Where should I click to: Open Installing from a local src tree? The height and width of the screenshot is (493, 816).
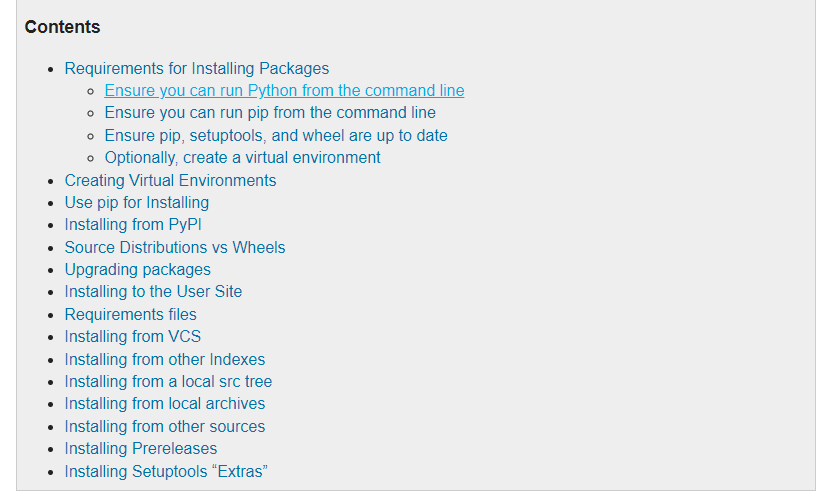click(168, 381)
